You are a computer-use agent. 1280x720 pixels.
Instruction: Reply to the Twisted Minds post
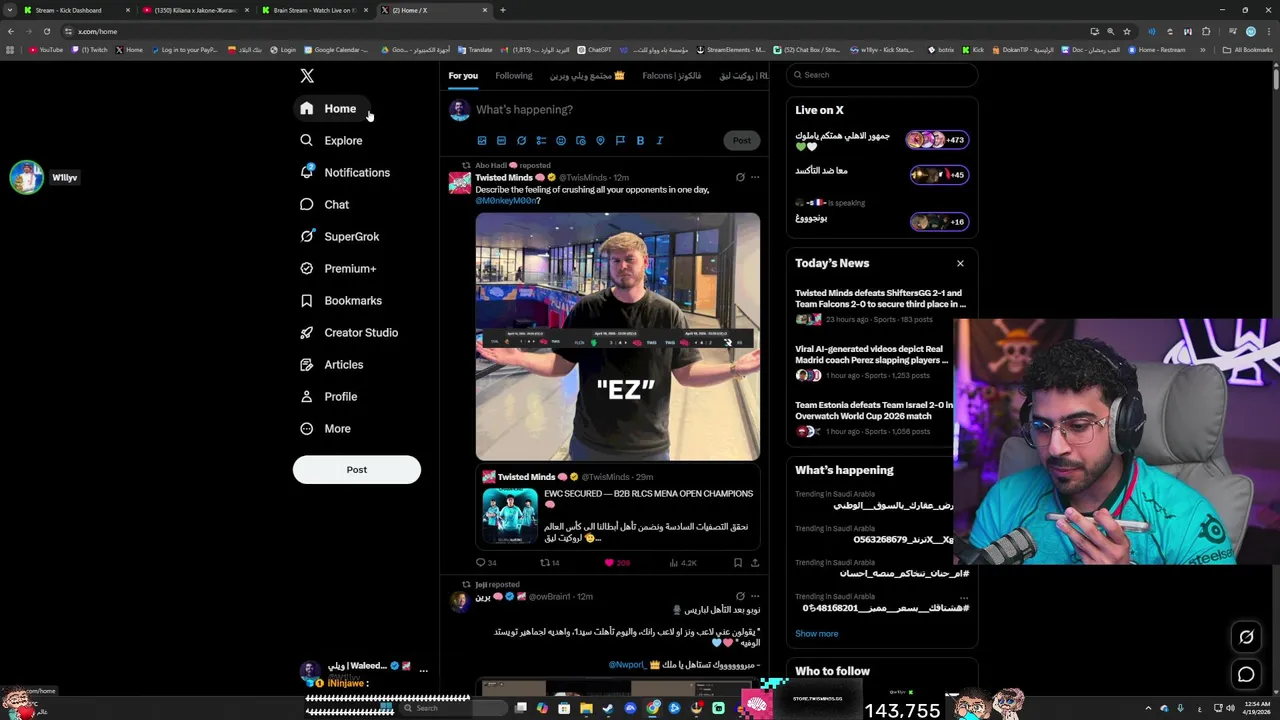coord(486,563)
